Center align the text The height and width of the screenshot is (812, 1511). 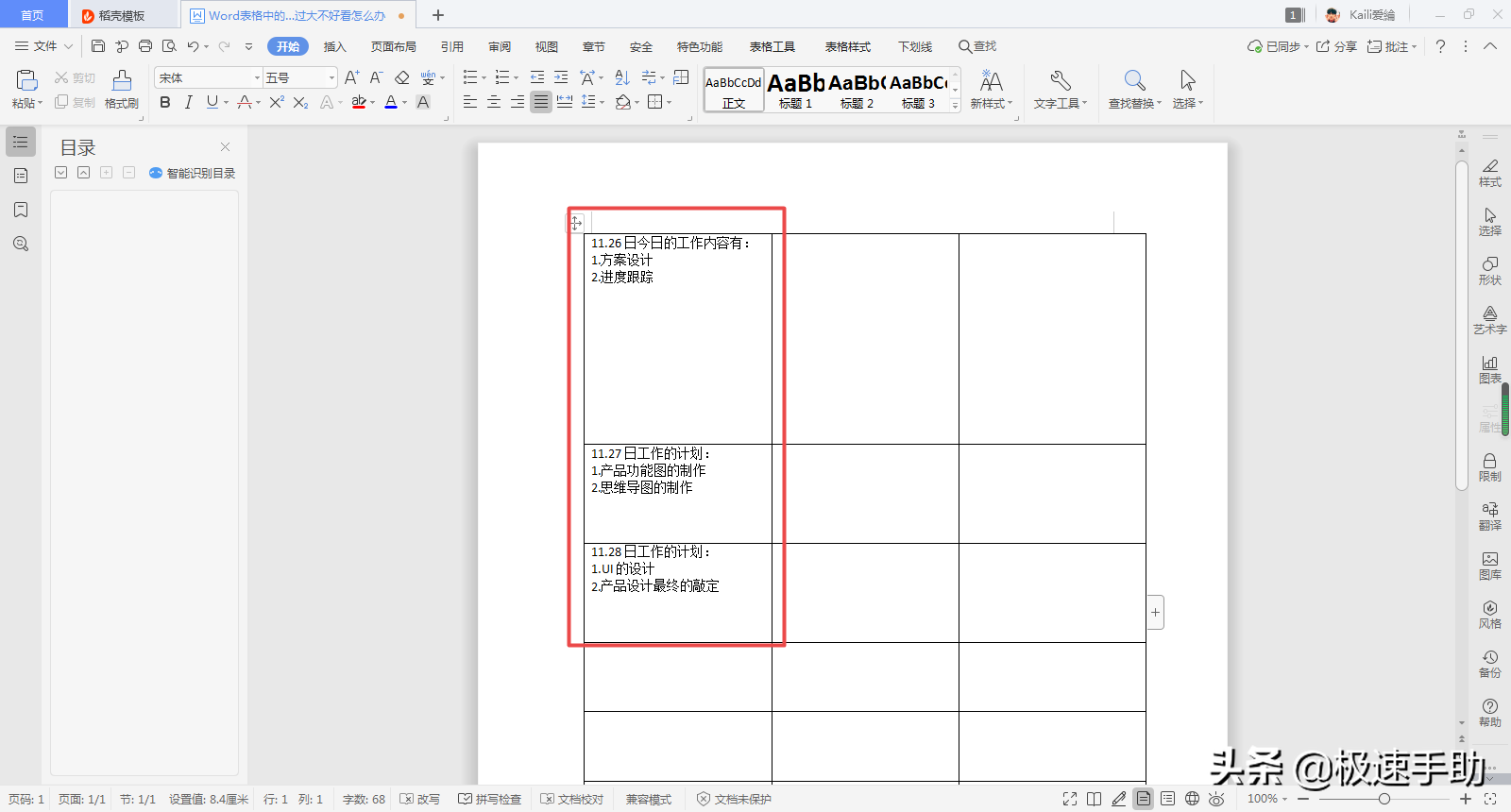[493, 102]
